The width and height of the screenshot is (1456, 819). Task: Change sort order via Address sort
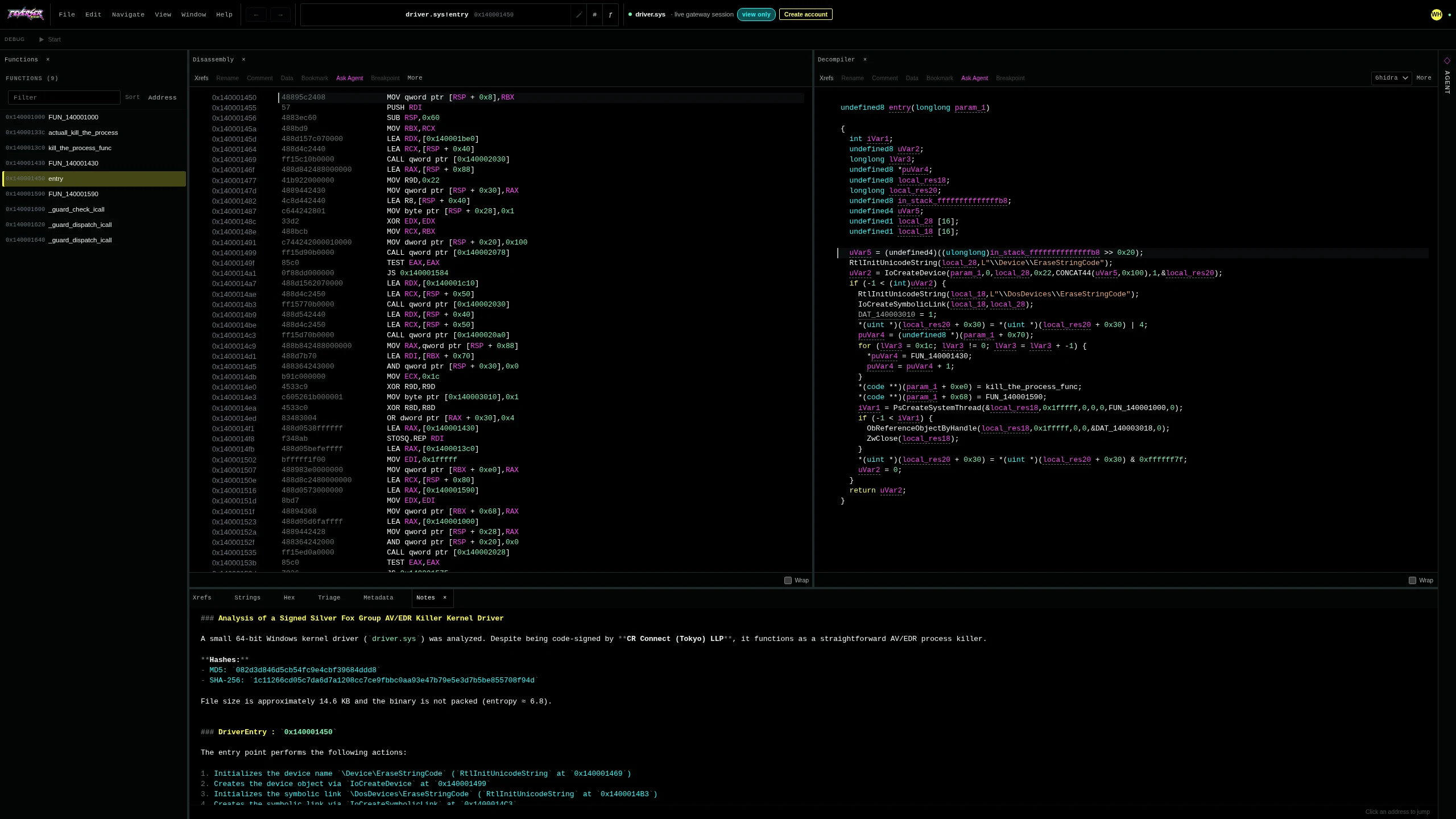tap(162, 97)
